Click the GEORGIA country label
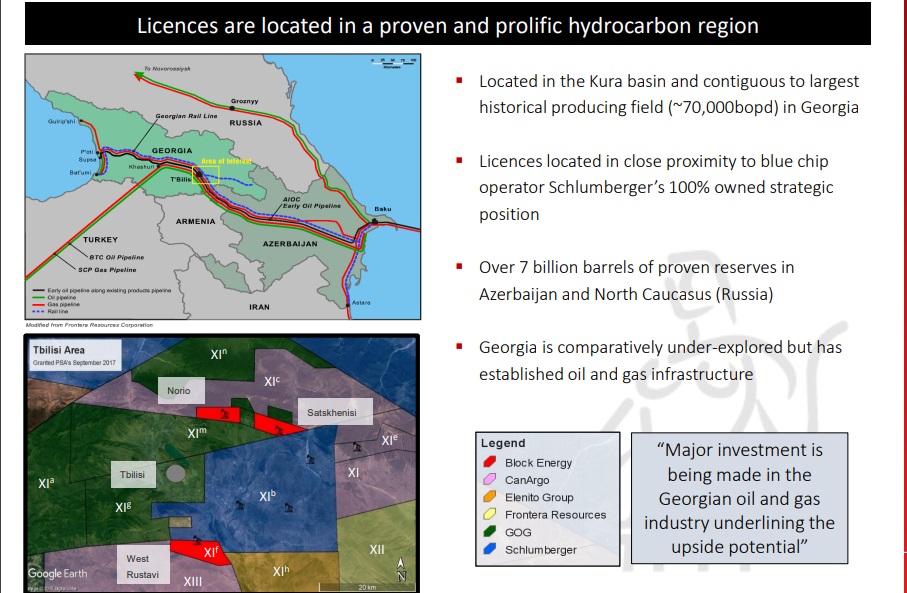 [x=172, y=150]
